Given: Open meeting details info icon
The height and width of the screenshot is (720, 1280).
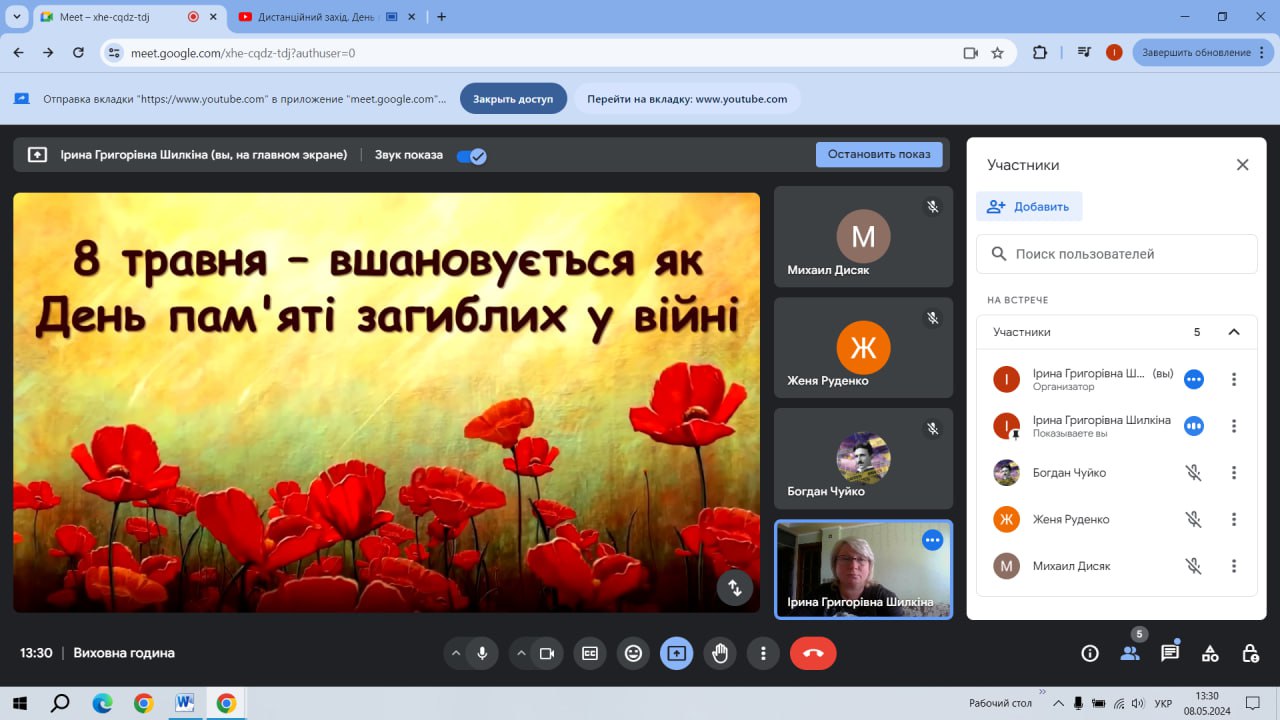Looking at the screenshot, I should point(1090,653).
